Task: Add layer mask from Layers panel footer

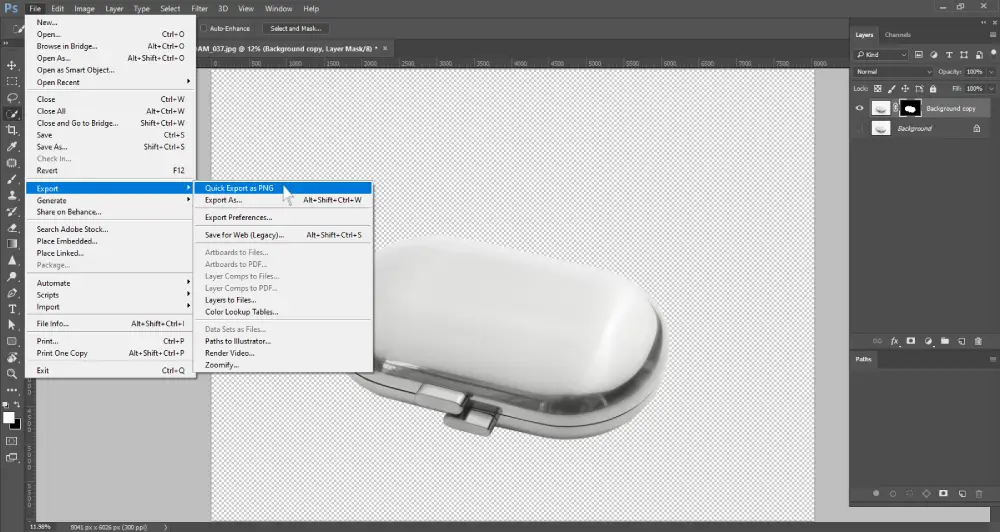Action: [911, 341]
